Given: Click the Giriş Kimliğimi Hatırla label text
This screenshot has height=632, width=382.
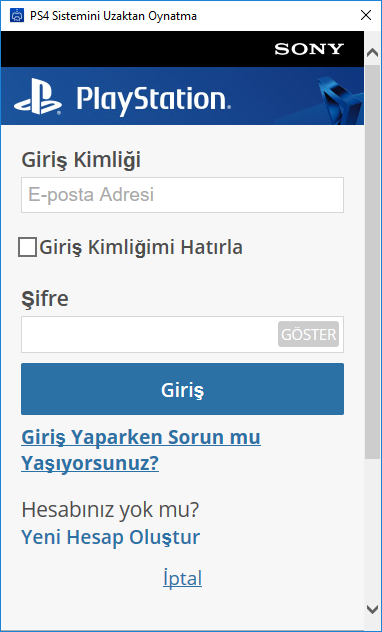Looking at the screenshot, I should pyautogui.click(x=141, y=247).
